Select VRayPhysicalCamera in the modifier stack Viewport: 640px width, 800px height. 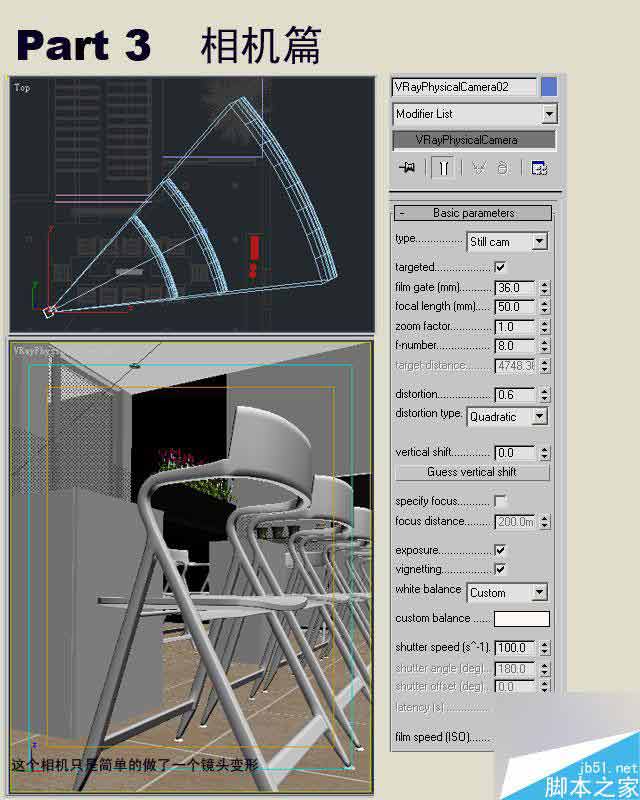[x=474, y=140]
